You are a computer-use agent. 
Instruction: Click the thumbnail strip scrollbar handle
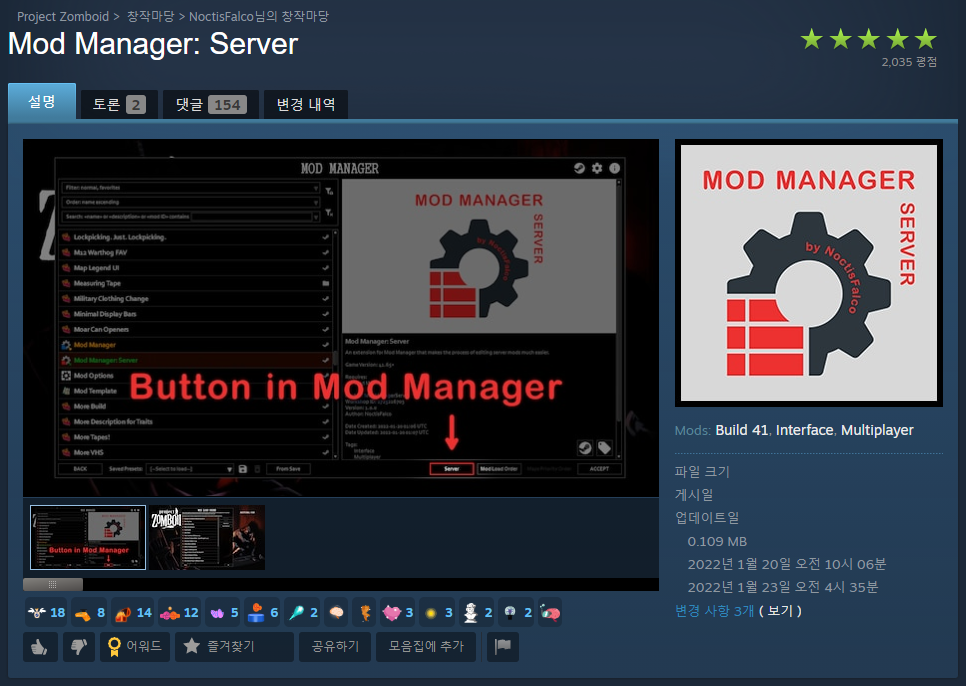[53, 584]
